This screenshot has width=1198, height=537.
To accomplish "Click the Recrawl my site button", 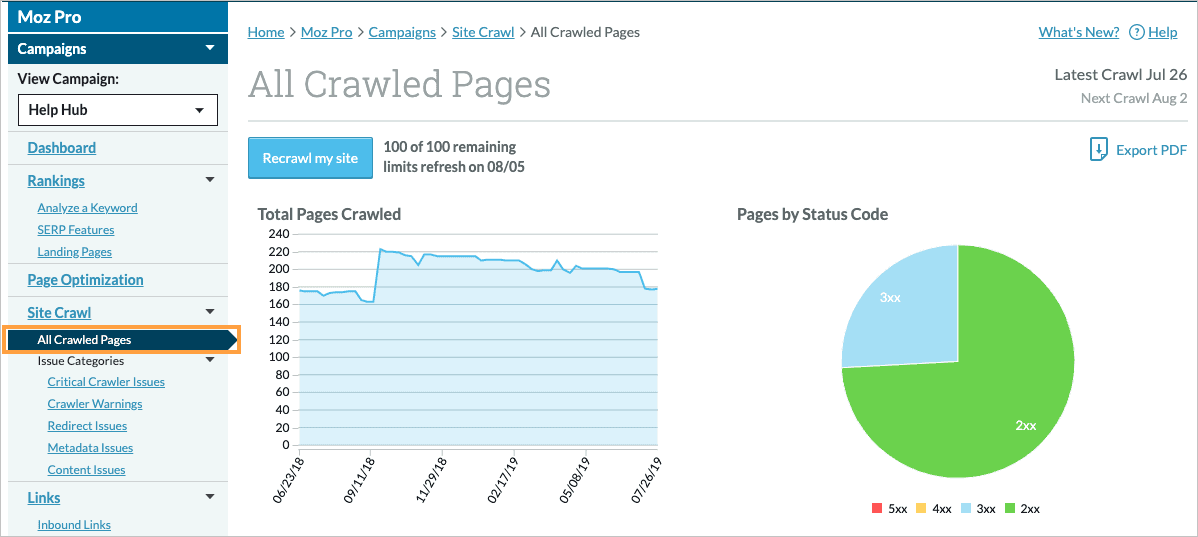I will click(x=310, y=158).
